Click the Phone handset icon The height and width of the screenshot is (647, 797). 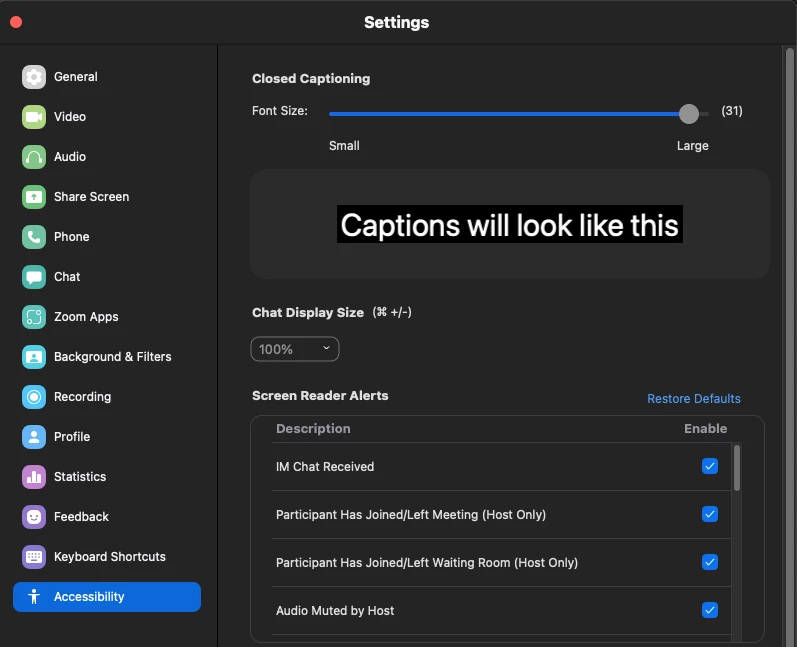click(34, 237)
